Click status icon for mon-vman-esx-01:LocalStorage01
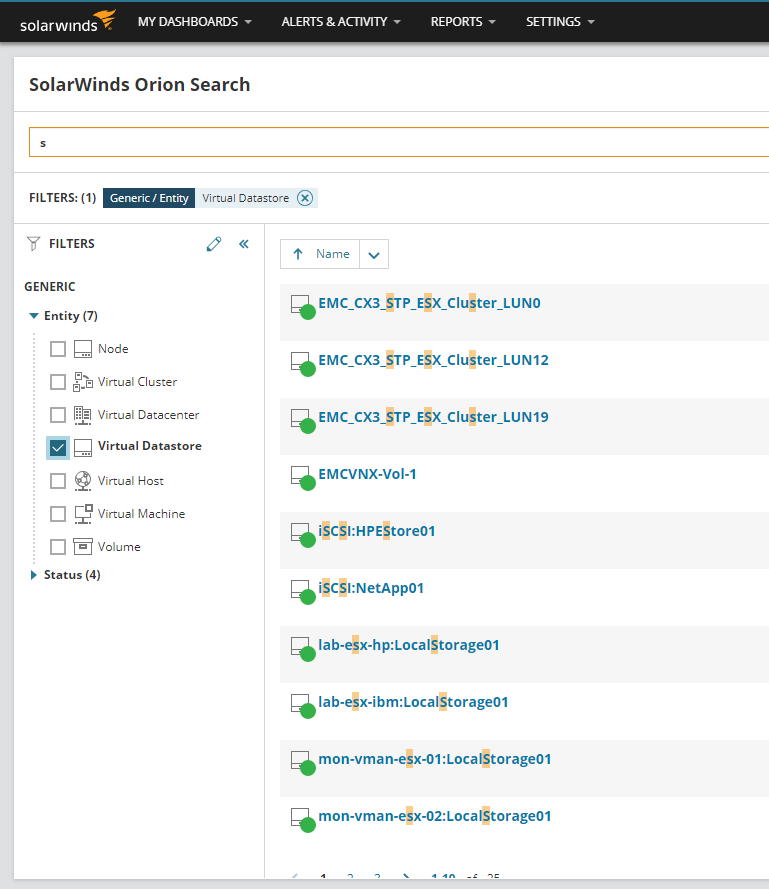The width and height of the screenshot is (769, 889). [x=303, y=763]
